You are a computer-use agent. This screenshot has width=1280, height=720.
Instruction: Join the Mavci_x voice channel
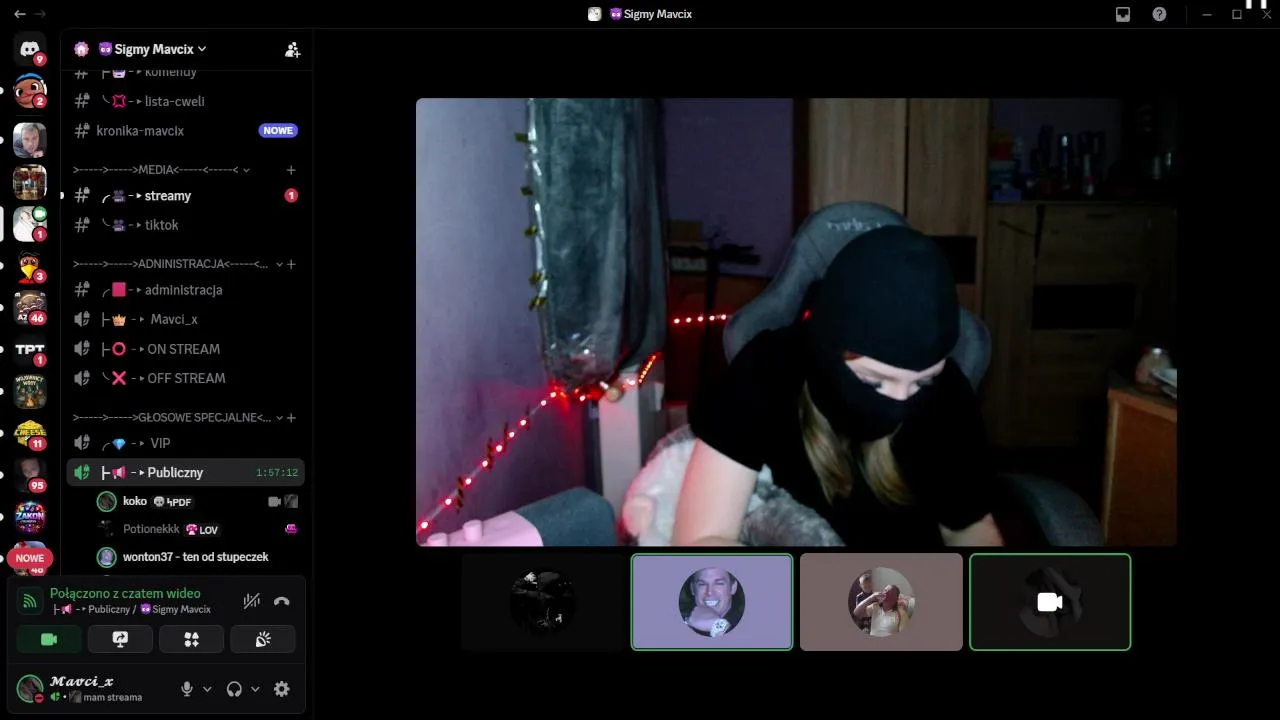(185, 319)
